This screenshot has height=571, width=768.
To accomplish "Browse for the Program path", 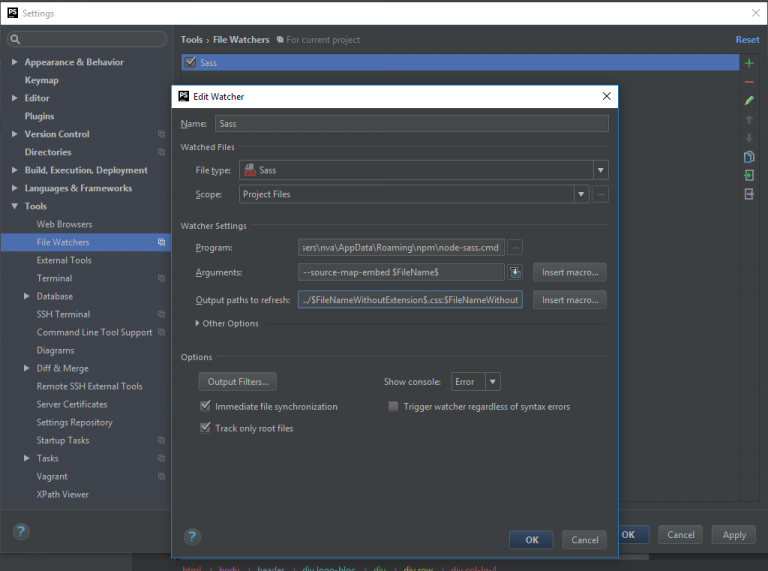I will 515,248.
